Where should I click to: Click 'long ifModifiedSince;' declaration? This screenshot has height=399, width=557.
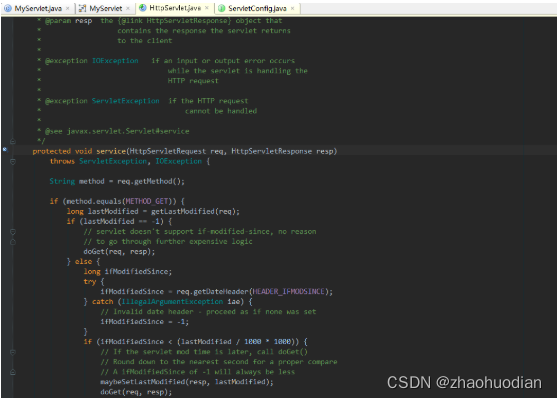pyautogui.click(x=128, y=272)
